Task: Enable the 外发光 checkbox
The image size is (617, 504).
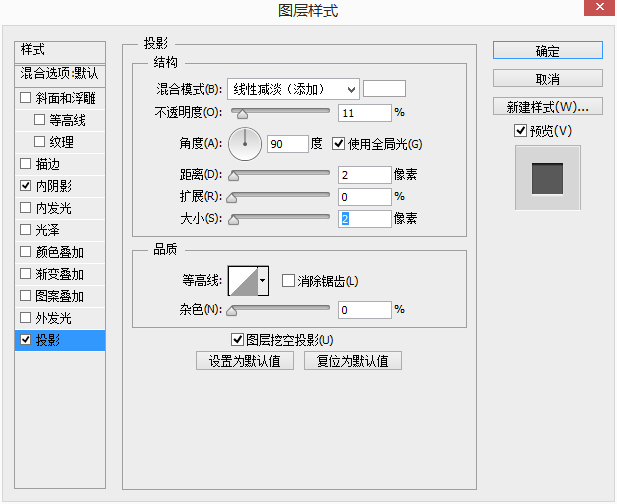Action: pos(26,318)
